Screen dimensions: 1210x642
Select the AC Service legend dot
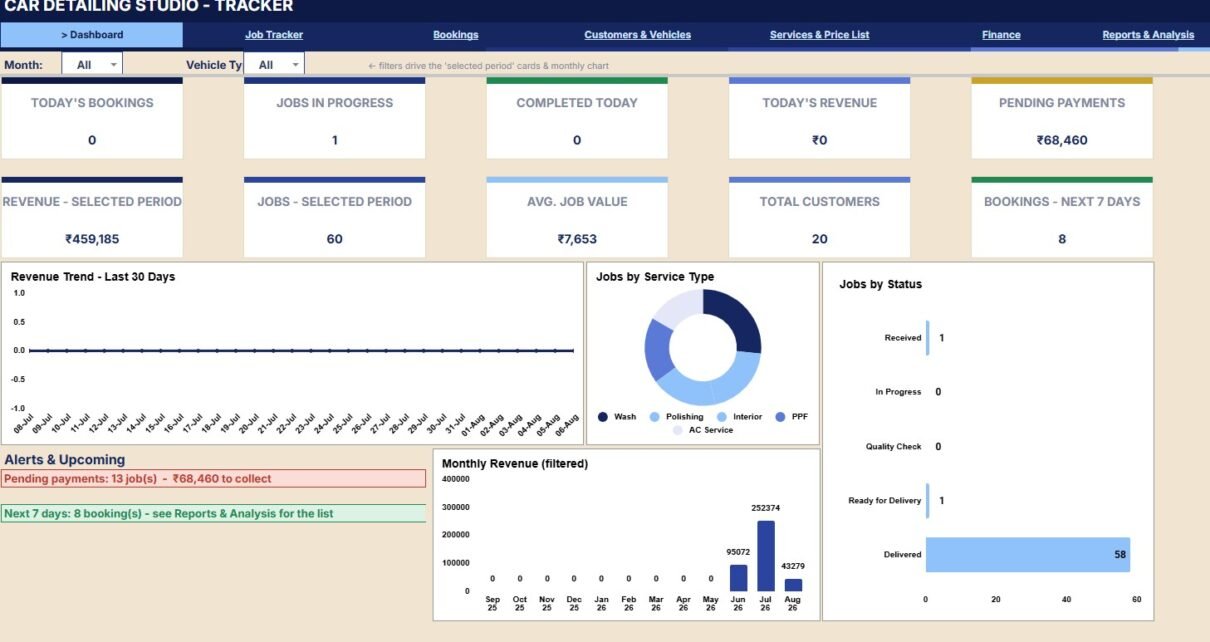[677, 430]
